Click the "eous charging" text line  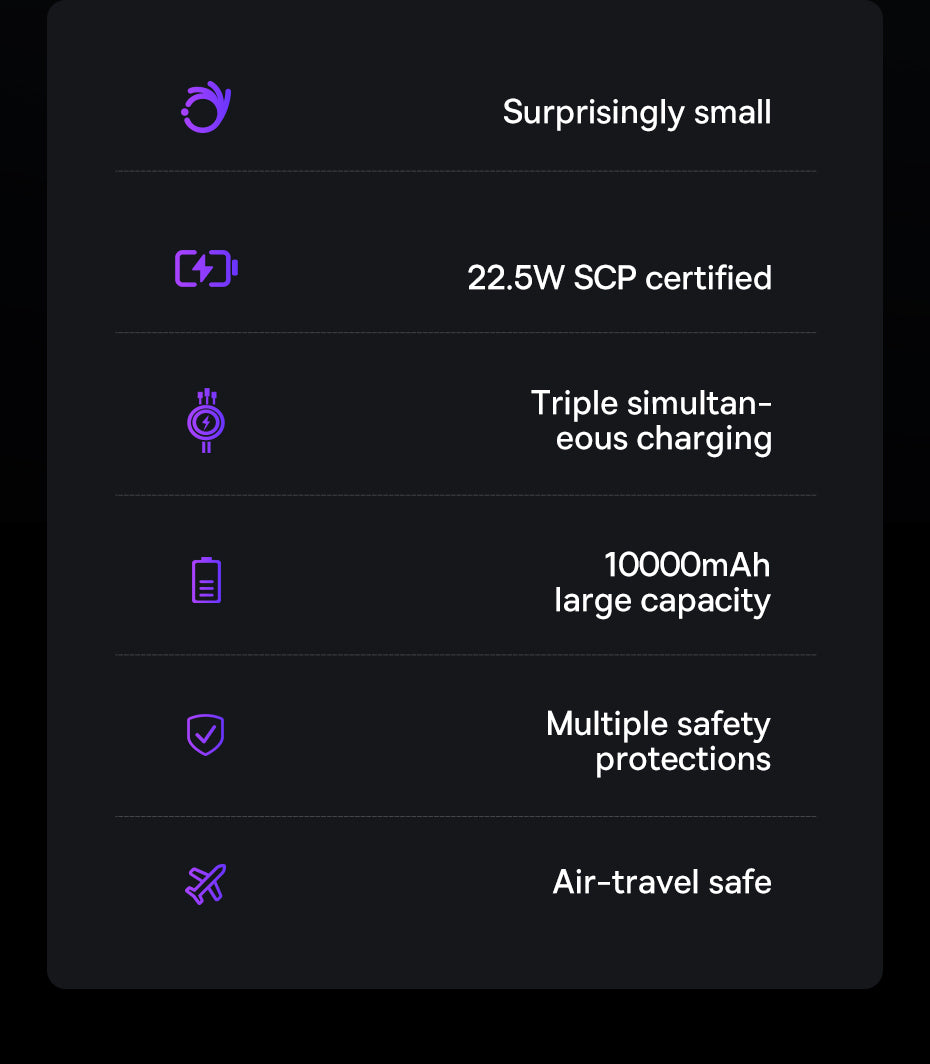(x=663, y=439)
